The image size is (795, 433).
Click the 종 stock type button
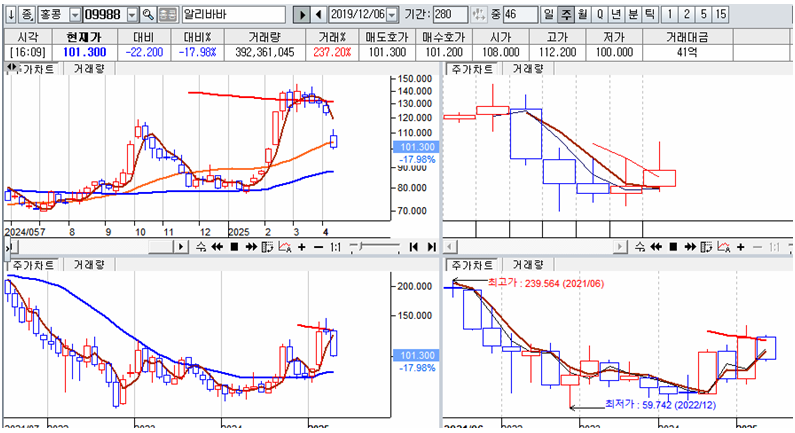[27, 15]
